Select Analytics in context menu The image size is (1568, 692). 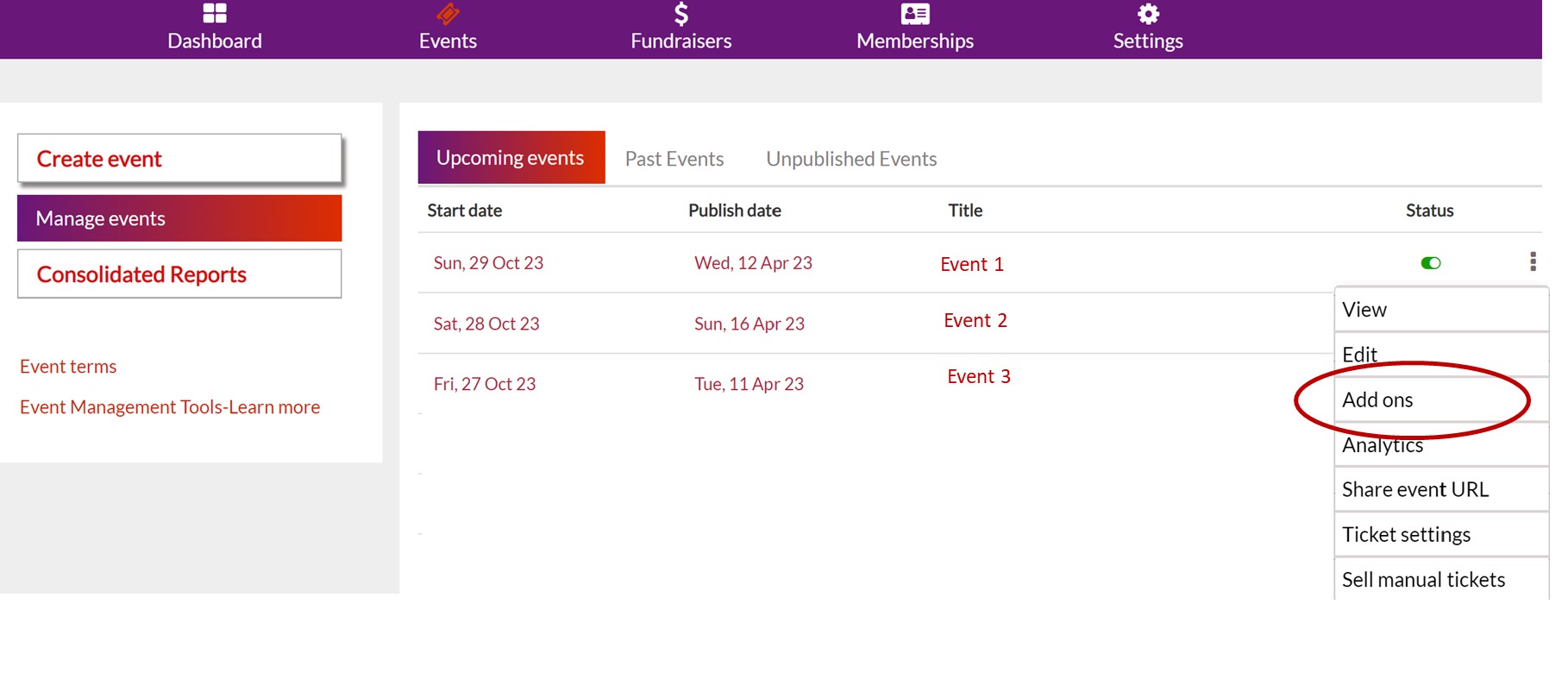click(x=1441, y=445)
